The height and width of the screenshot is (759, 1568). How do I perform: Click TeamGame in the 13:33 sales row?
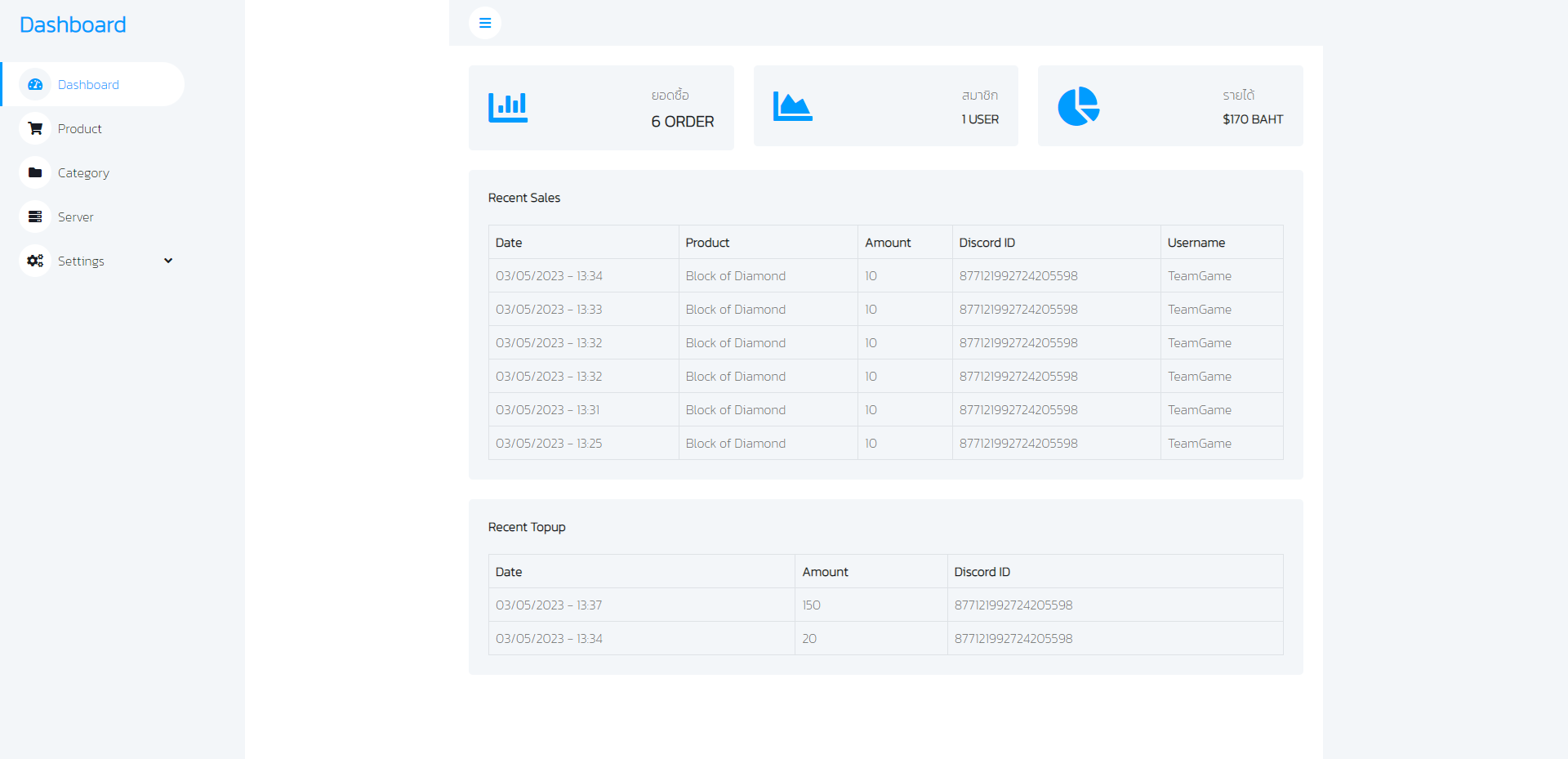click(x=1200, y=310)
